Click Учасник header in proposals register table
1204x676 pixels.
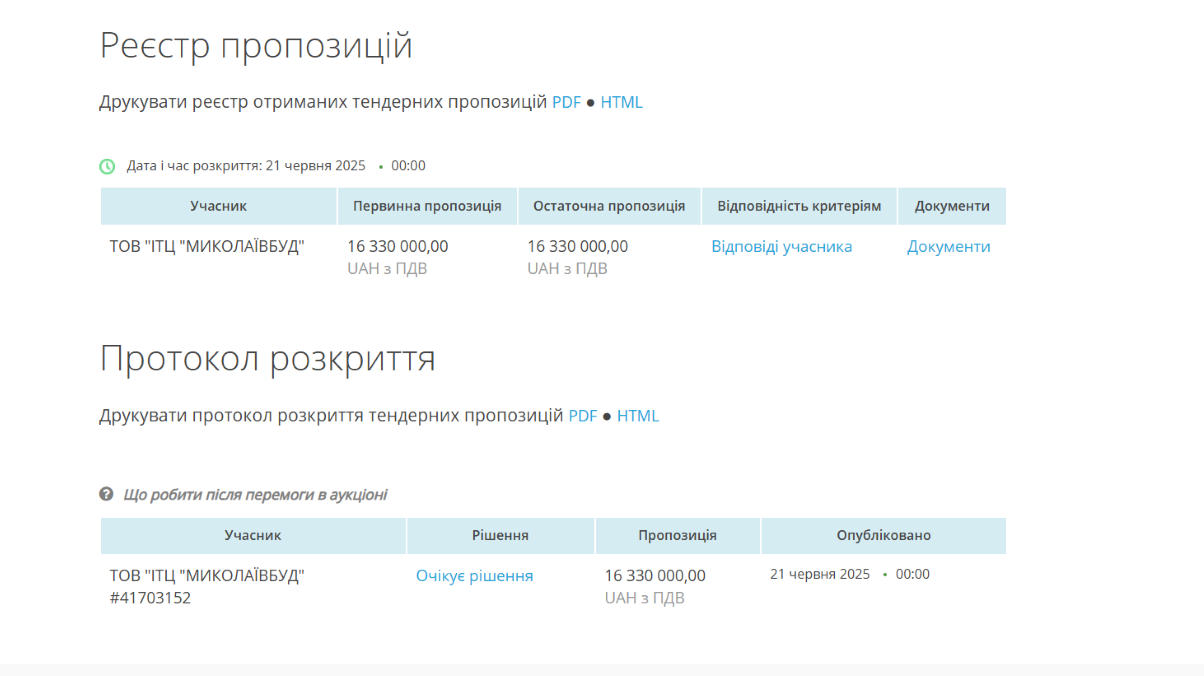click(218, 206)
